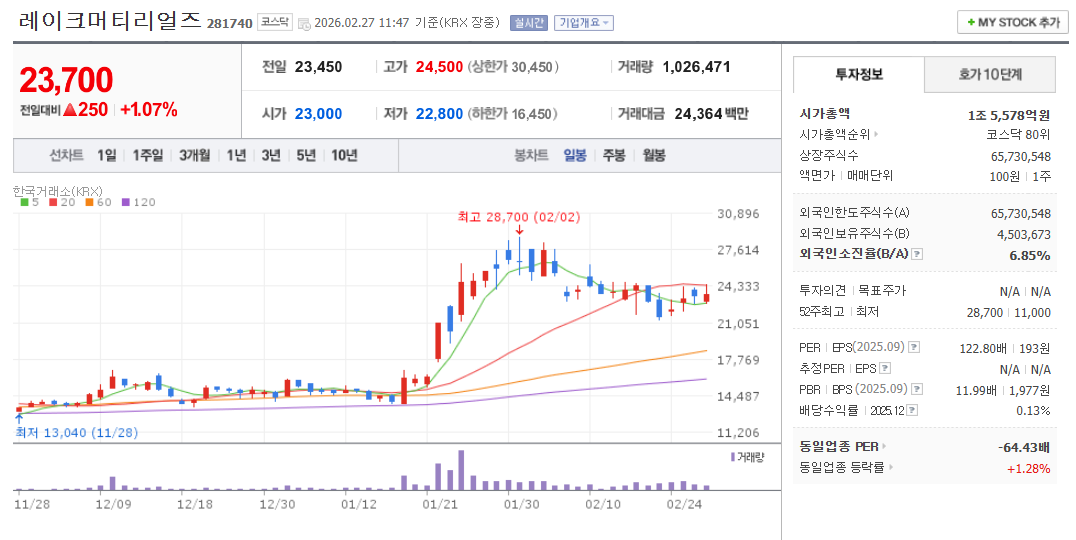Select 10년 line chart period
1076x540 pixels.
(344, 156)
